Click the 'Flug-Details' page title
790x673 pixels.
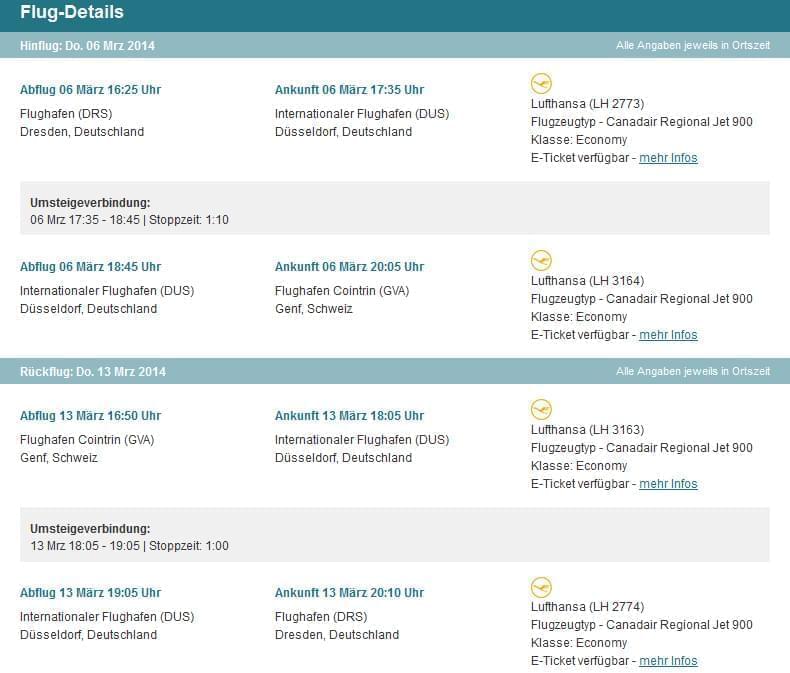coord(72,13)
